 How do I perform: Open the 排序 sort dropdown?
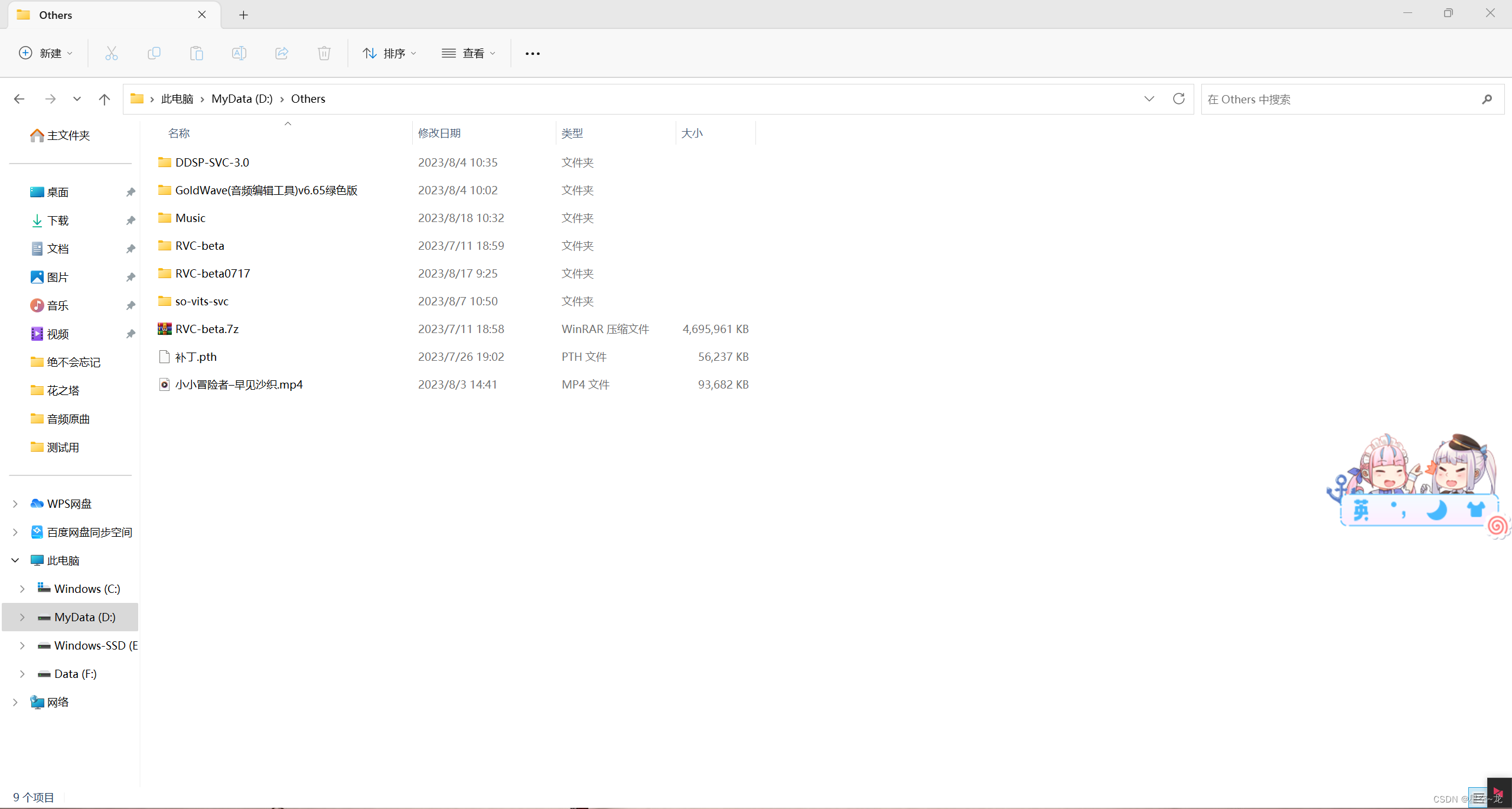390,54
